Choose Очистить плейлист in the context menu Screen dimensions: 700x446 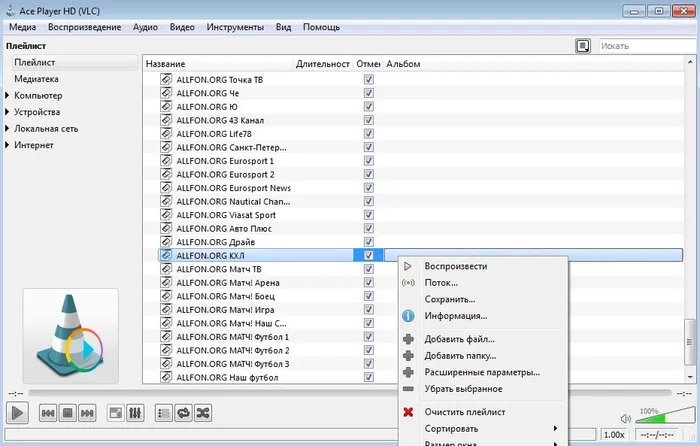482,412
